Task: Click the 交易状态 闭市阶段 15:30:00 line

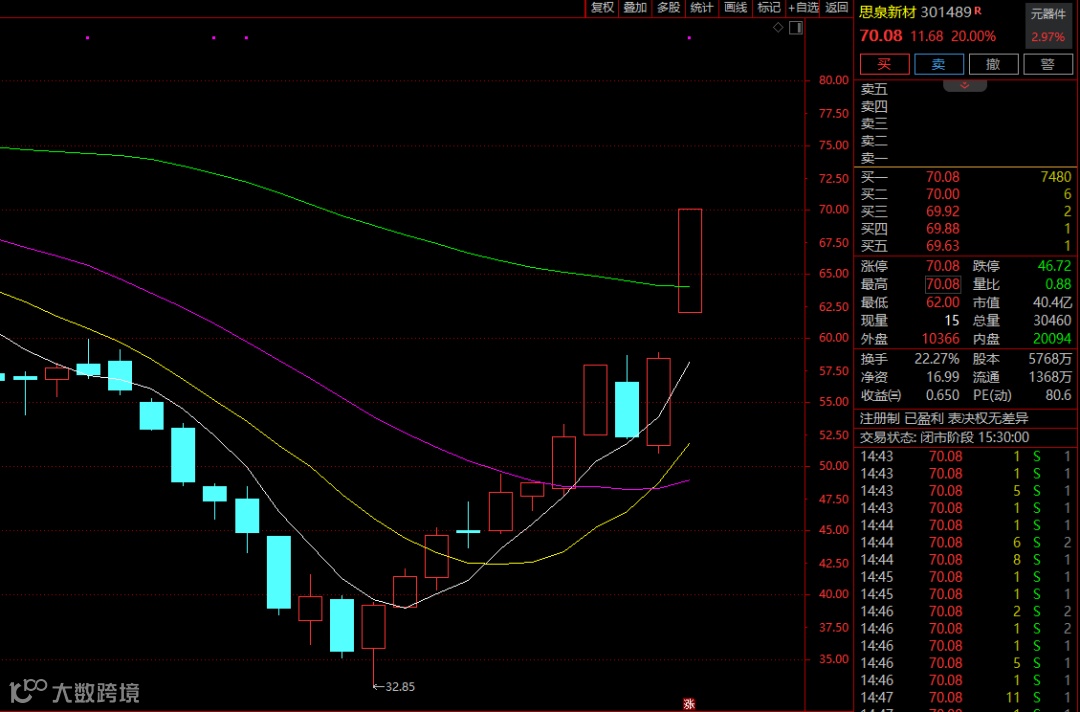Action: [944, 437]
